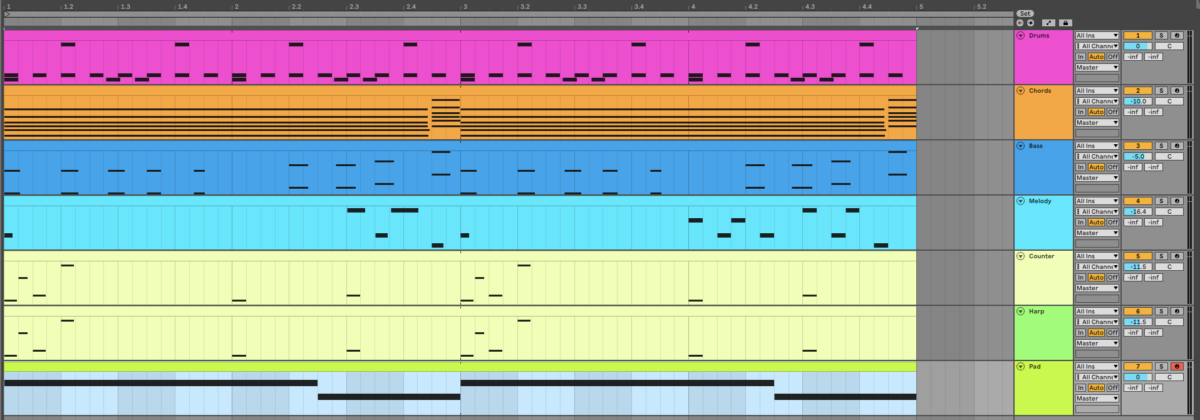Collapse the Bass track unfold arrow
This screenshot has height=420, width=1200.
click(1021, 146)
